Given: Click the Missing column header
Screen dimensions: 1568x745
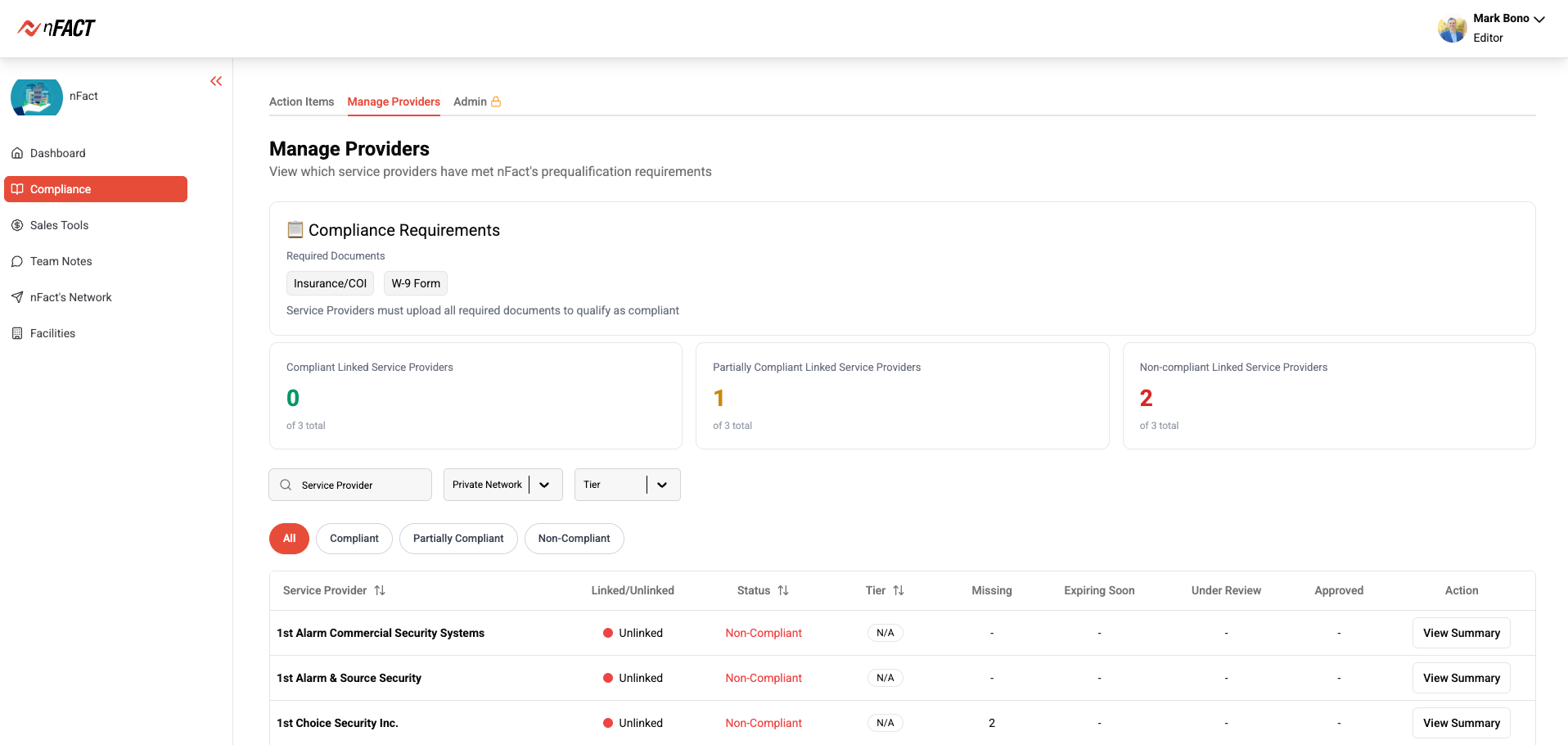Looking at the screenshot, I should click(992, 590).
